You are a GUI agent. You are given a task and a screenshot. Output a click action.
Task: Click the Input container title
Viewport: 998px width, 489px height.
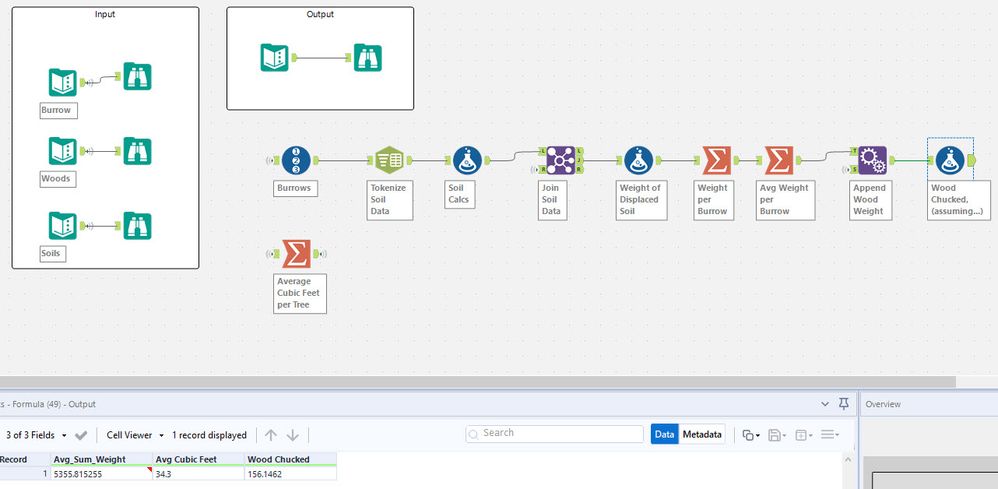point(105,14)
